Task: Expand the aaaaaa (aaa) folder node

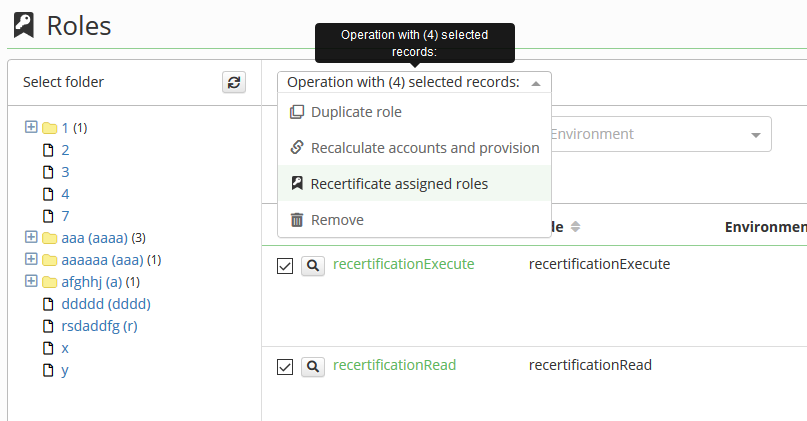Action: coord(31,259)
